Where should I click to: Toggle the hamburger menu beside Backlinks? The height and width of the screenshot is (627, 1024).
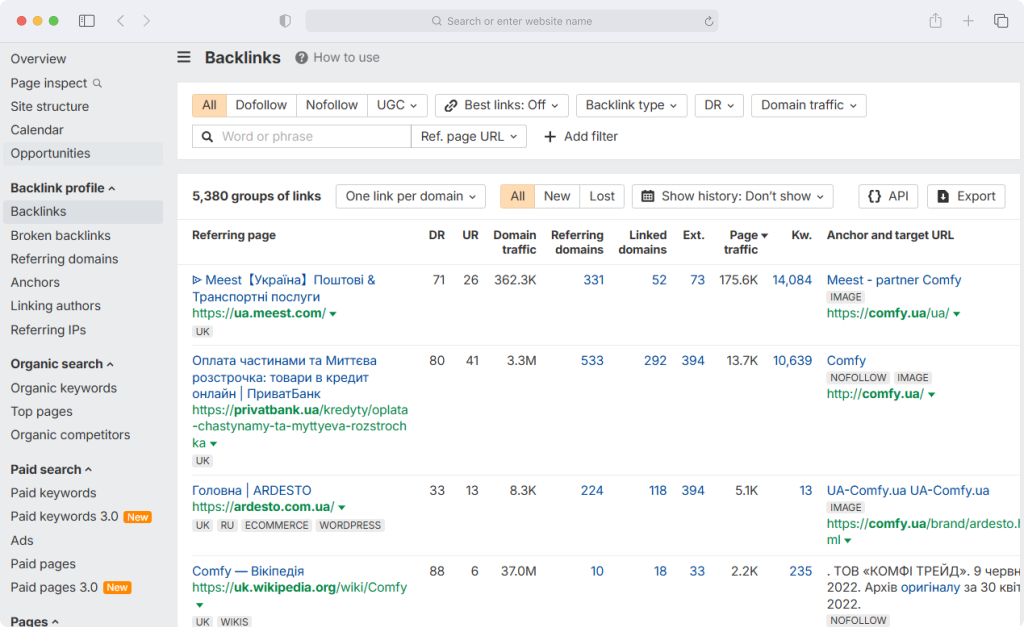(184, 57)
